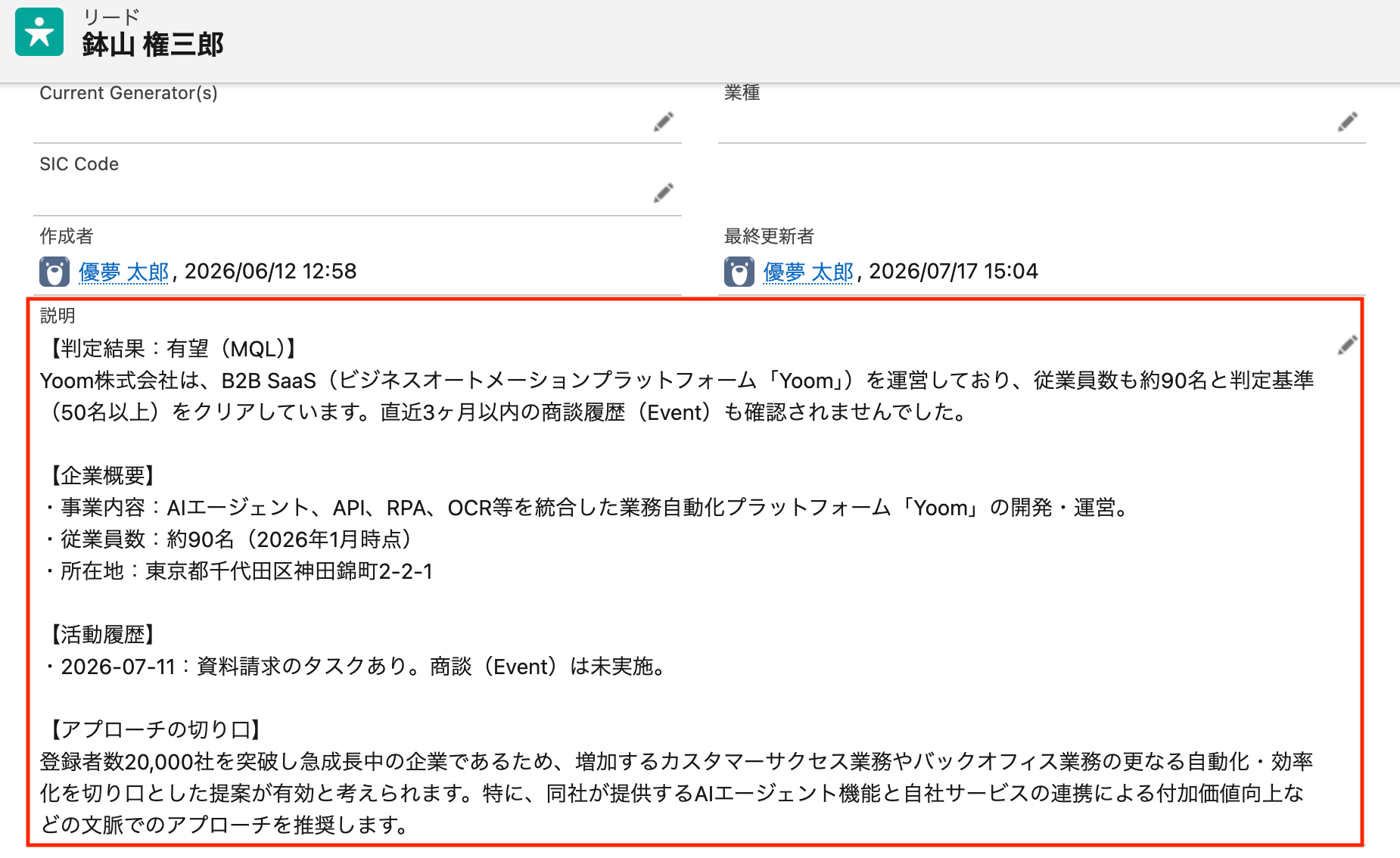Click the lead record star icon
The image size is (1400, 858).
pyautogui.click(x=39, y=32)
